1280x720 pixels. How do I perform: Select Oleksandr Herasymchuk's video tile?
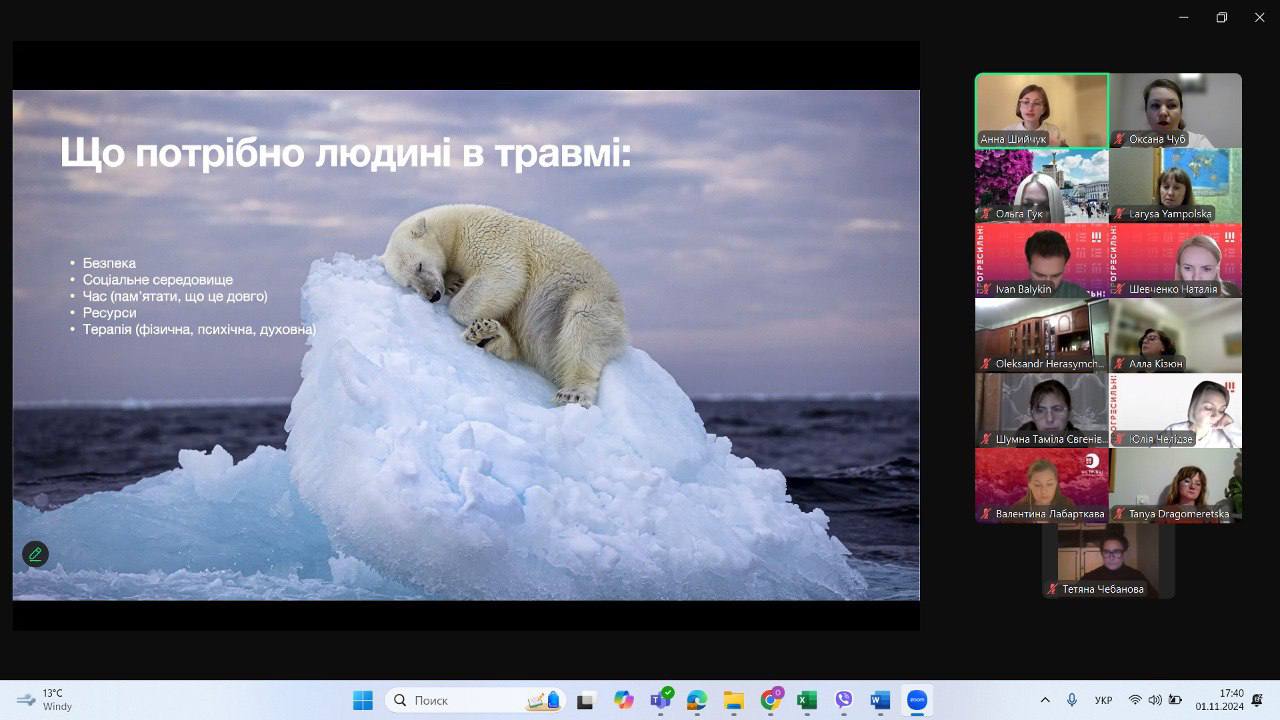point(1042,335)
